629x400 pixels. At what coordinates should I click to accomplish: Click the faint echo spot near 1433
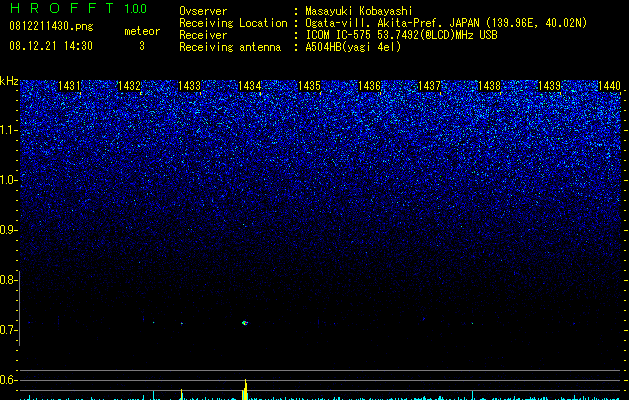(x=182, y=323)
